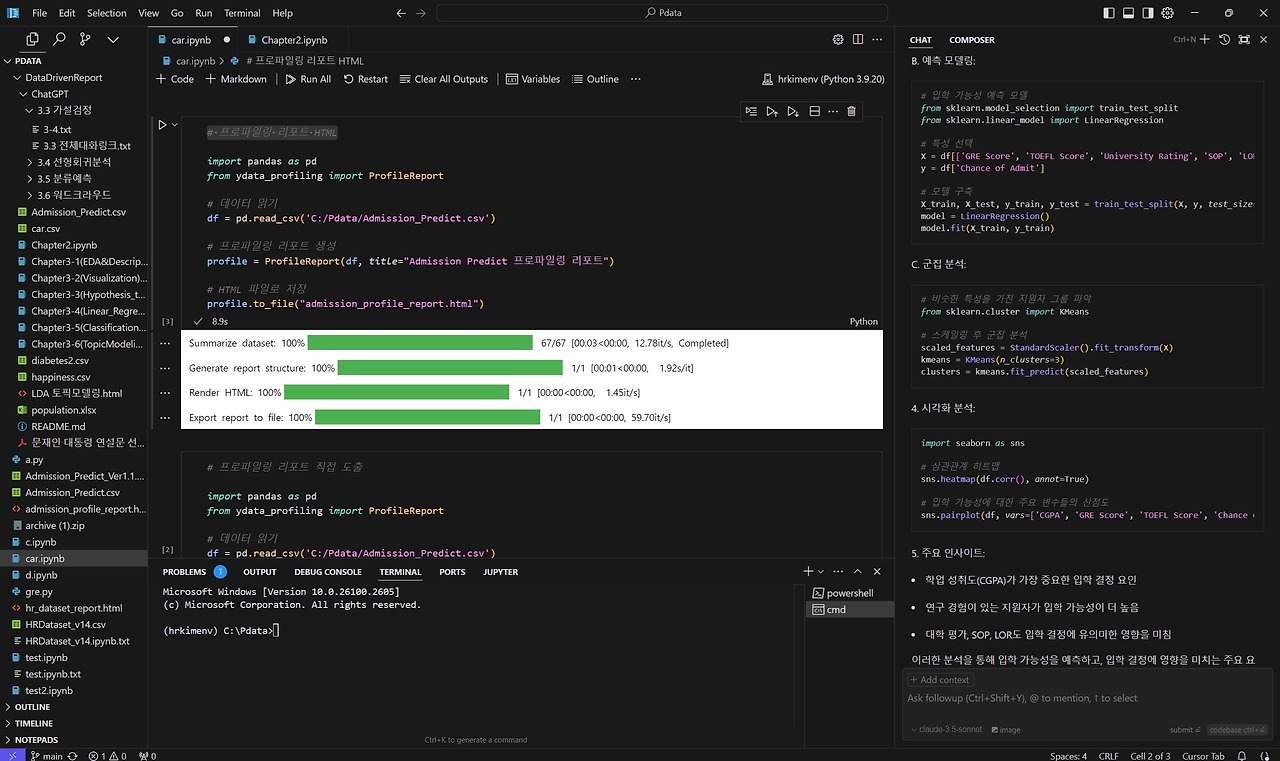Expand the TIMELINE section
Image resolution: width=1280 pixels, height=761 pixels.
pyautogui.click(x=34, y=723)
